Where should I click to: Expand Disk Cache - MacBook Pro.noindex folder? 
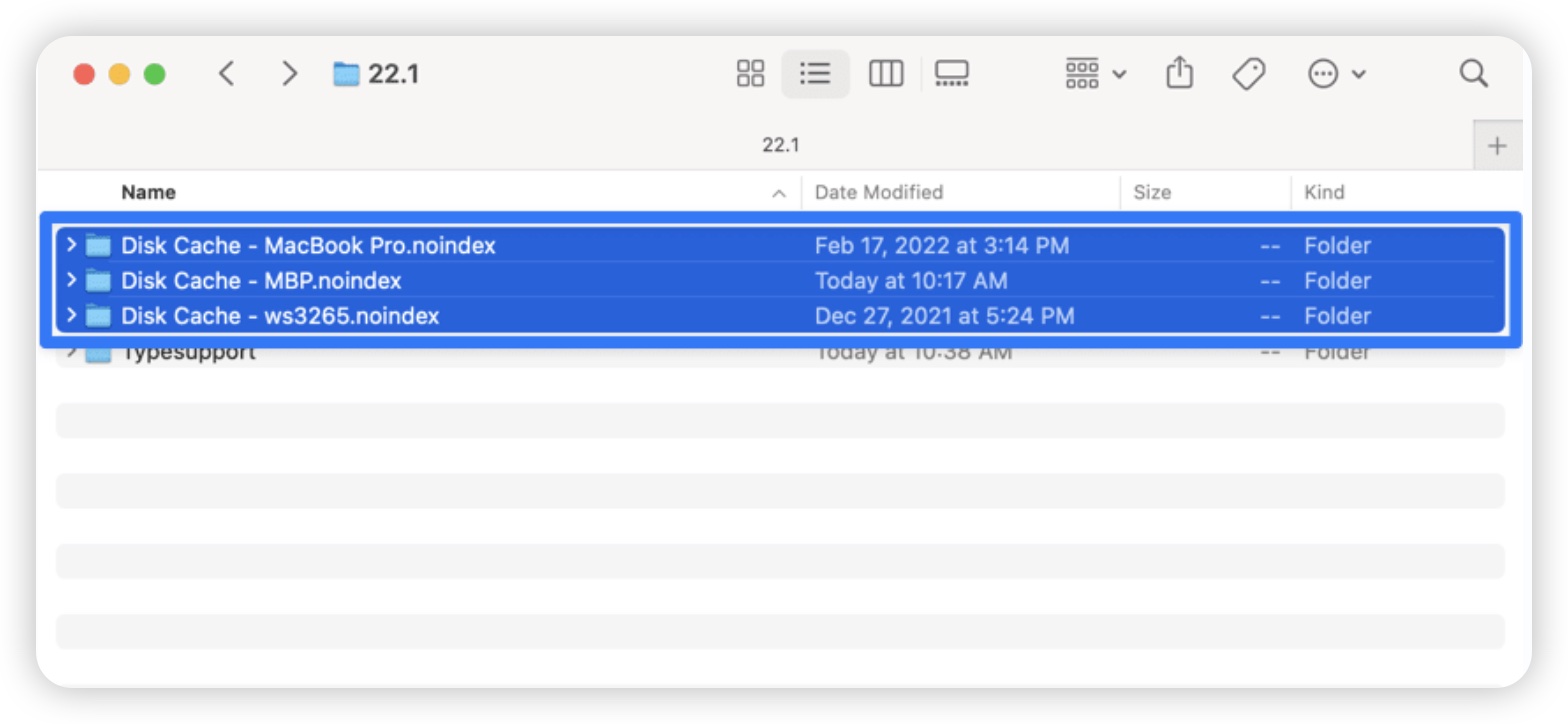click(71, 245)
